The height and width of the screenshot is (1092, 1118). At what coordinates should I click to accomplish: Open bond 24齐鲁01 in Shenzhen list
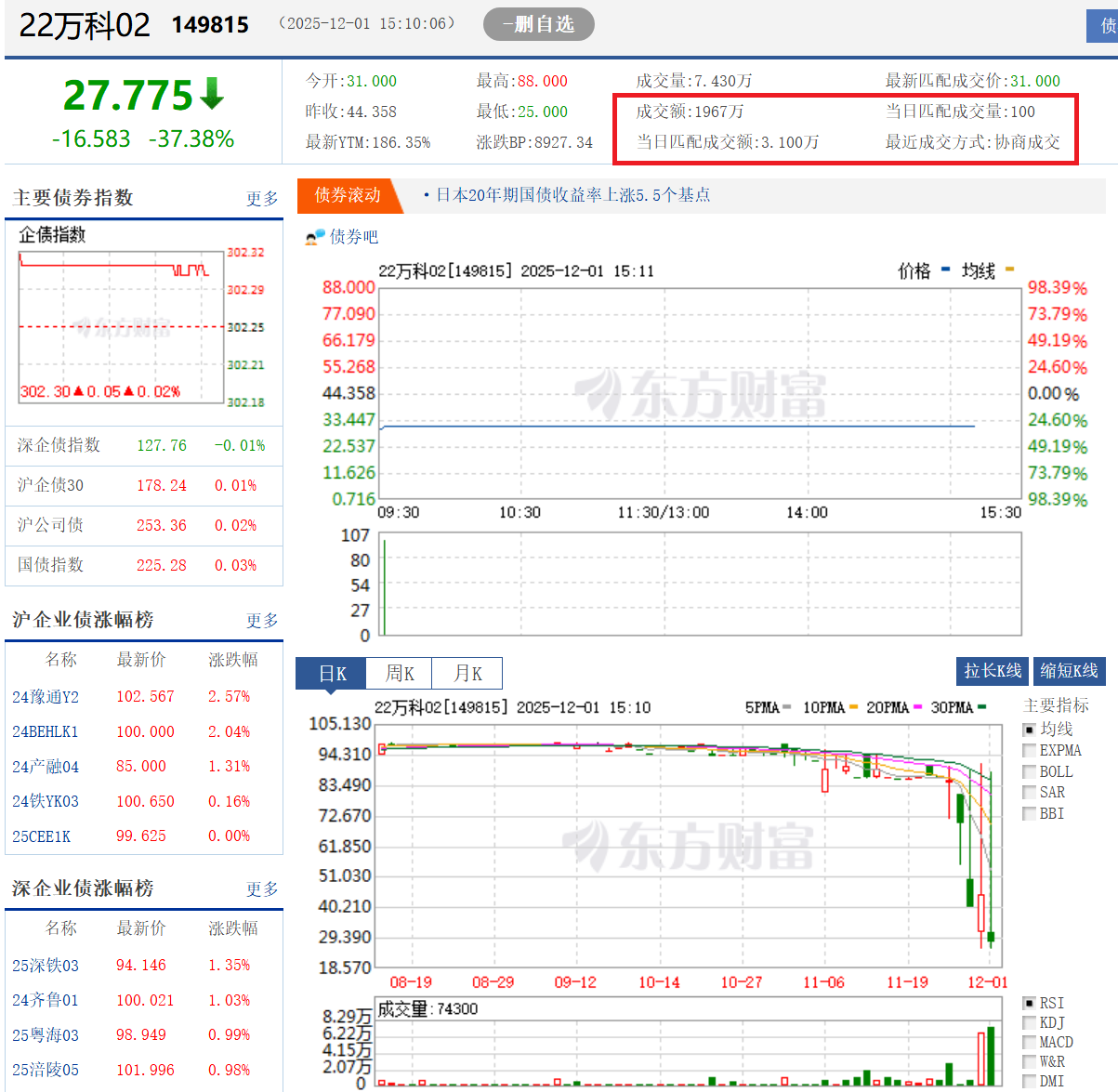pos(46,1001)
